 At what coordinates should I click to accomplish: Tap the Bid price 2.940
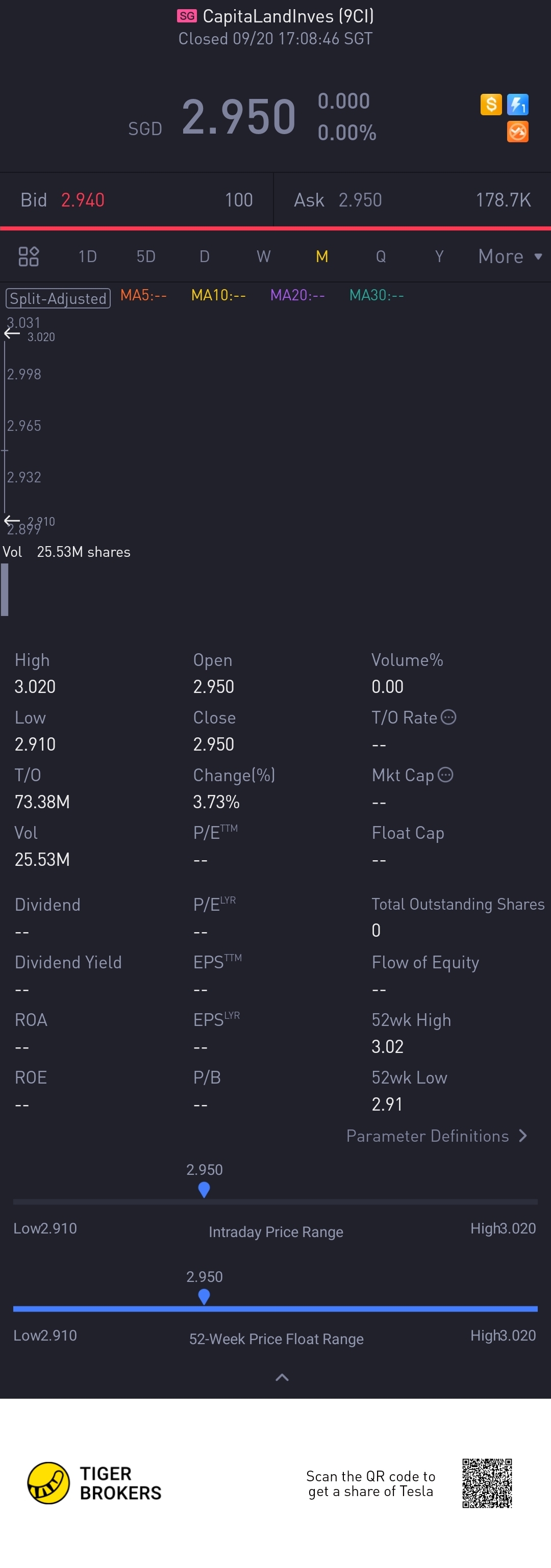(83, 200)
